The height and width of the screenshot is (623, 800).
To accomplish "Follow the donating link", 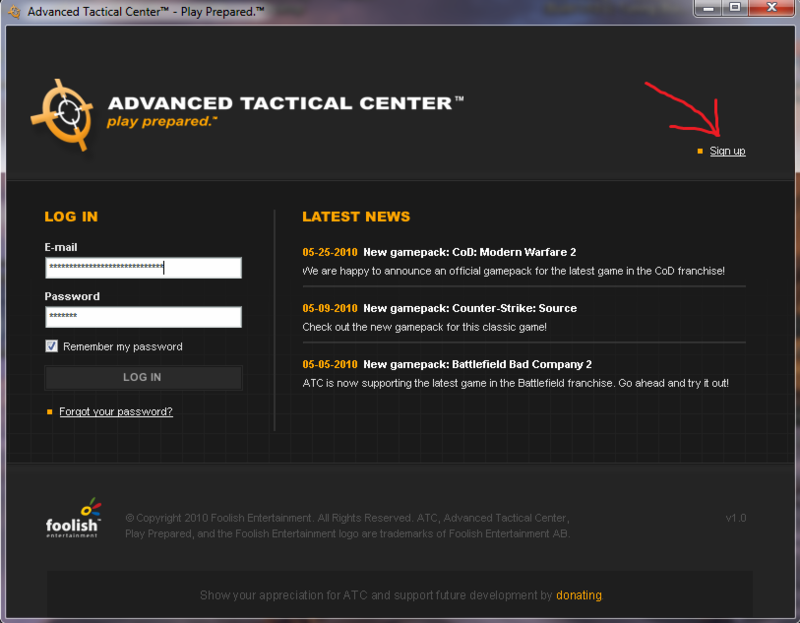I will pyautogui.click(x=579, y=595).
